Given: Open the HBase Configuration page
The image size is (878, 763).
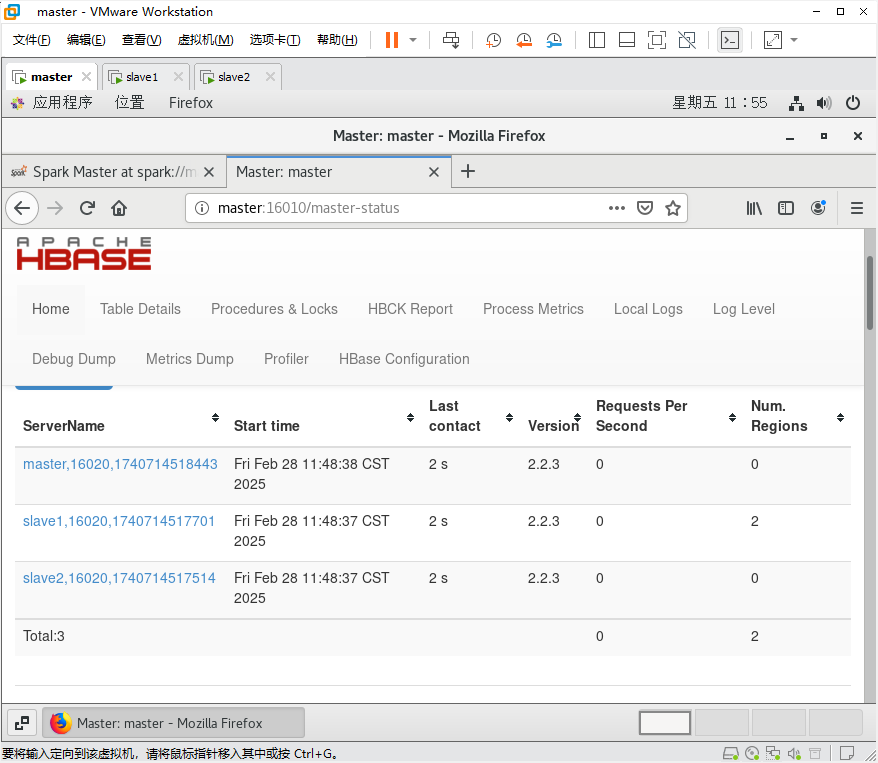Looking at the screenshot, I should [404, 359].
